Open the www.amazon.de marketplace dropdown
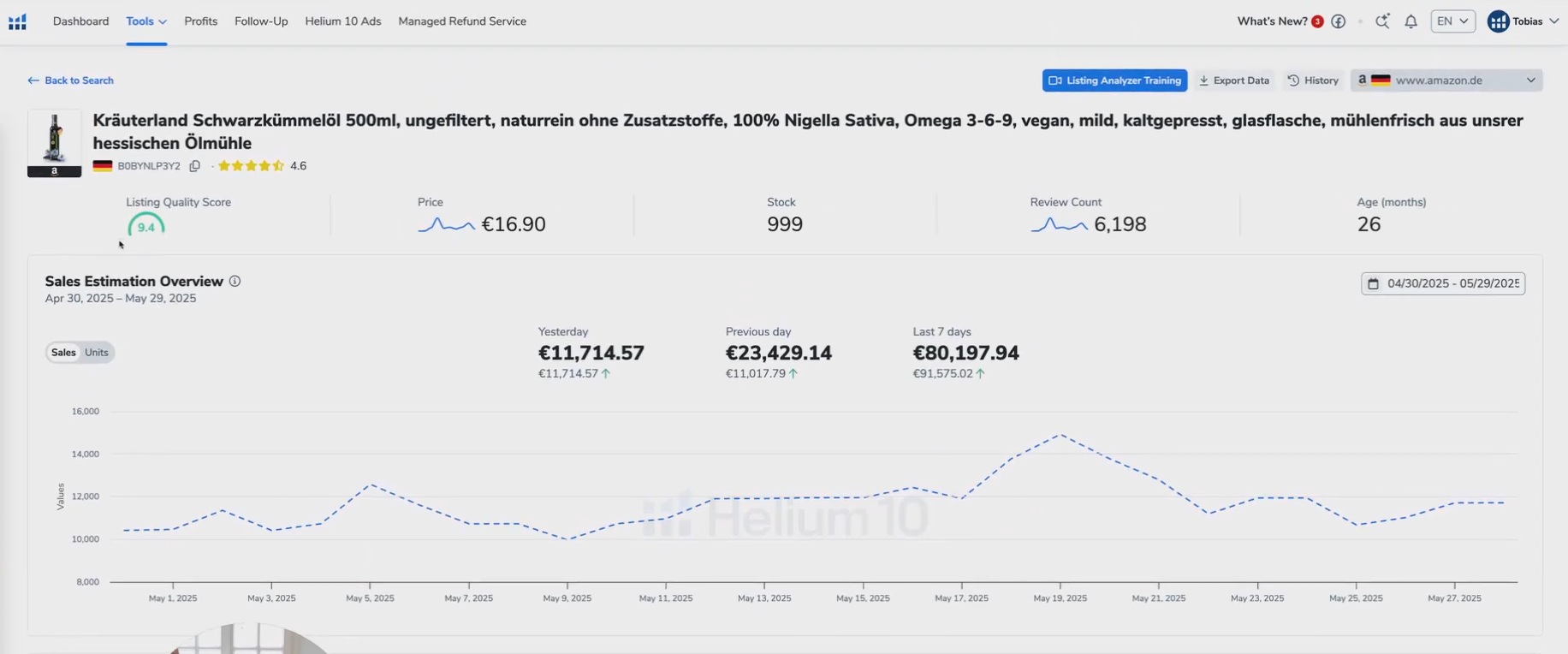The image size is (1568, 654). [x=1446, y=80]
